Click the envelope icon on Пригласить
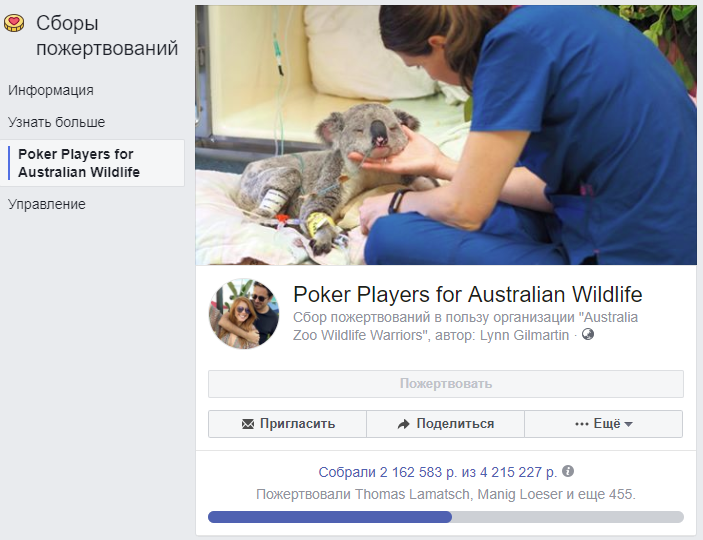Viewport: 703px width, 540px height. point(247,424)
